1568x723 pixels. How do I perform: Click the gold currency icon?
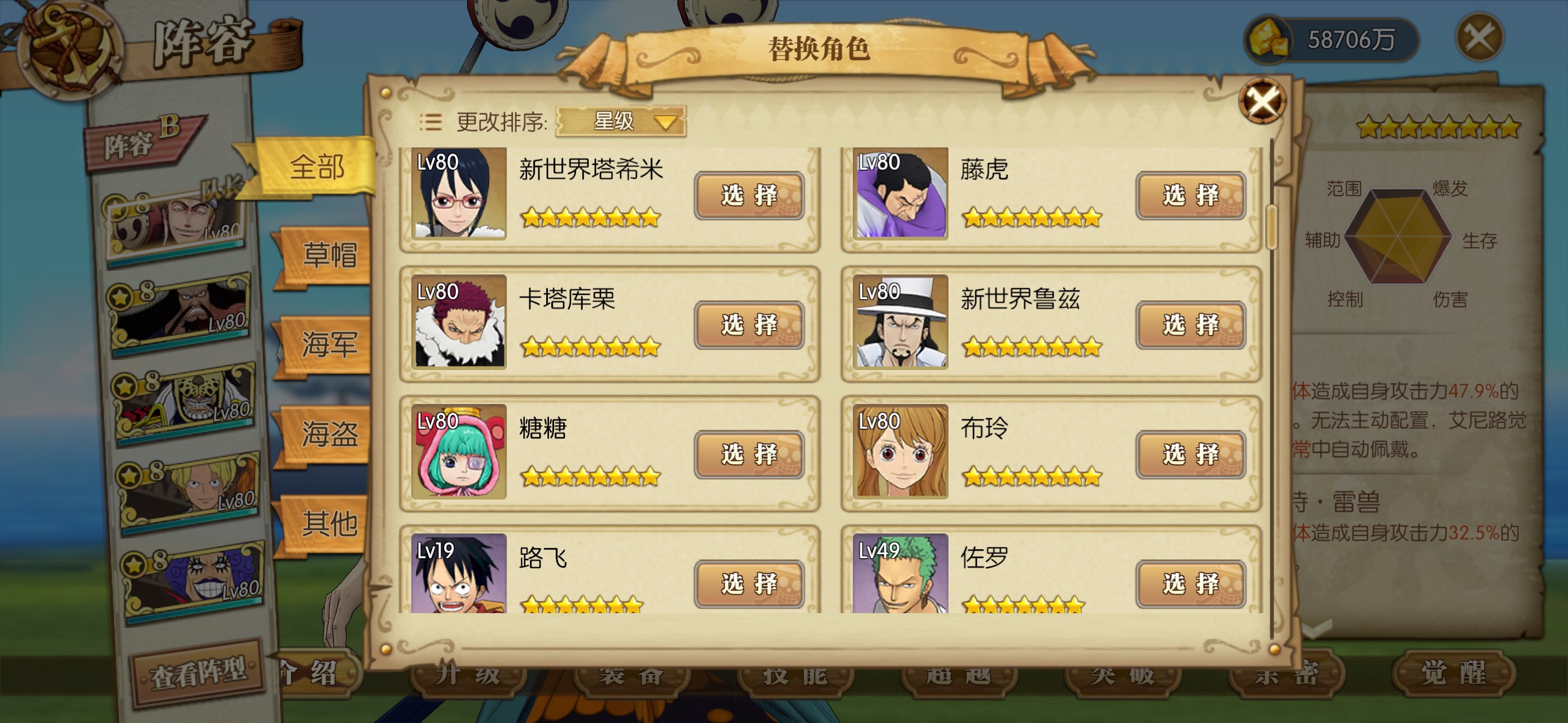pos(1269,40)
